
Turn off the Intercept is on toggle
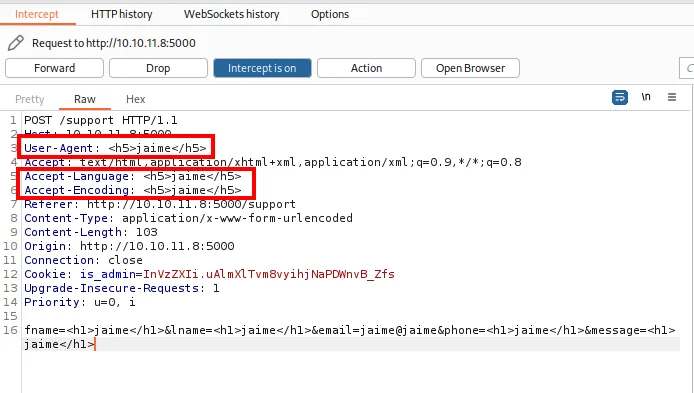[x=262, y=68]
